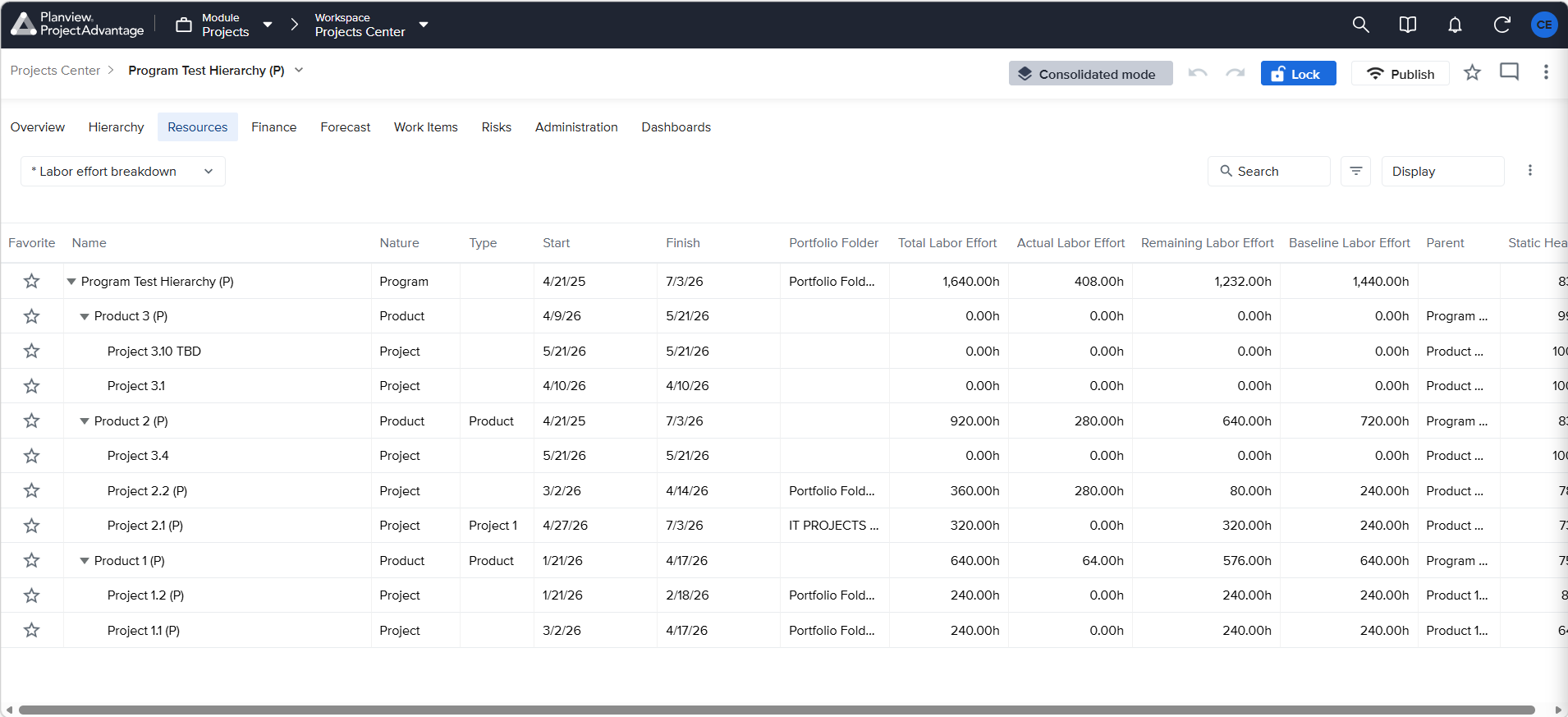Click the Publish button
The height and width of the screenshot is (717, 1568).
(x=1400, y=73)
